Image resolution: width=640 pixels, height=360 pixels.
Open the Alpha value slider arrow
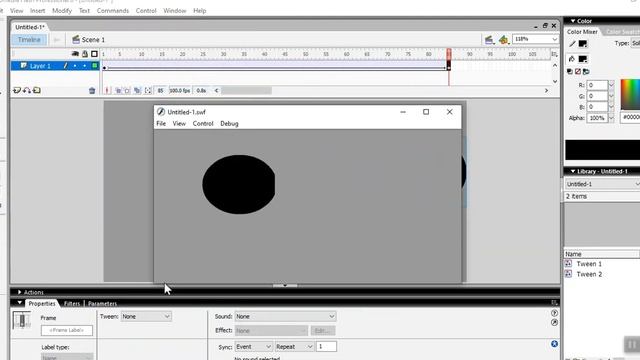tap(611, 118)
